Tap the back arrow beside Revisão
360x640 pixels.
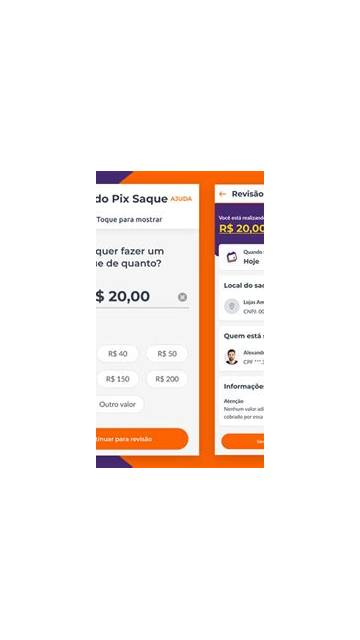(222, 194)
